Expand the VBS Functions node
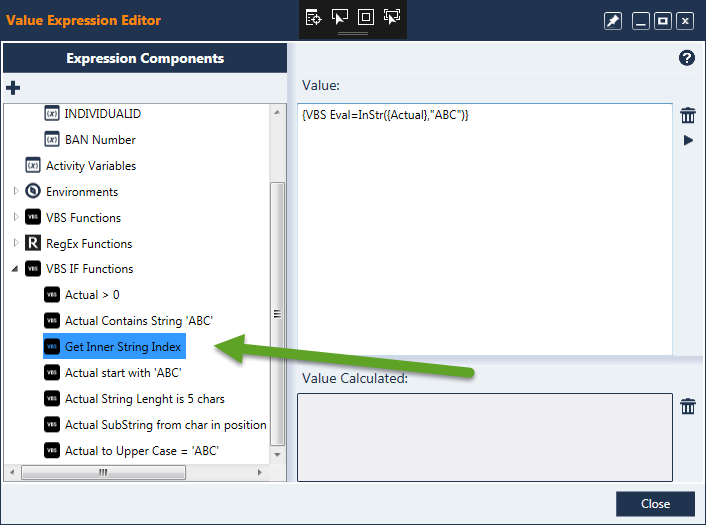706x525 pixels. click(x=16, y=217)
